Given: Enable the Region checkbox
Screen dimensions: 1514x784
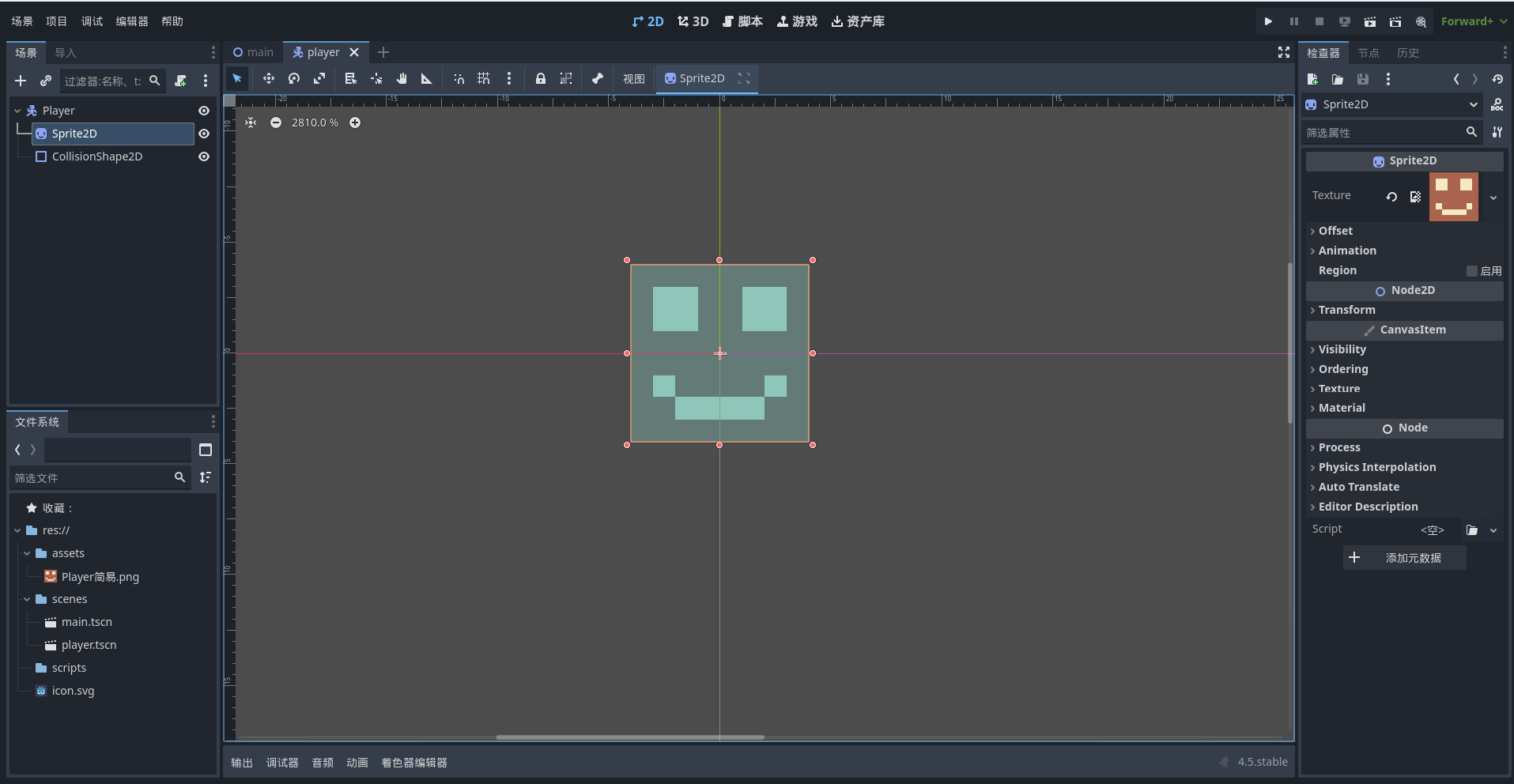Looking at the screenshot, I should (1471, 271).
